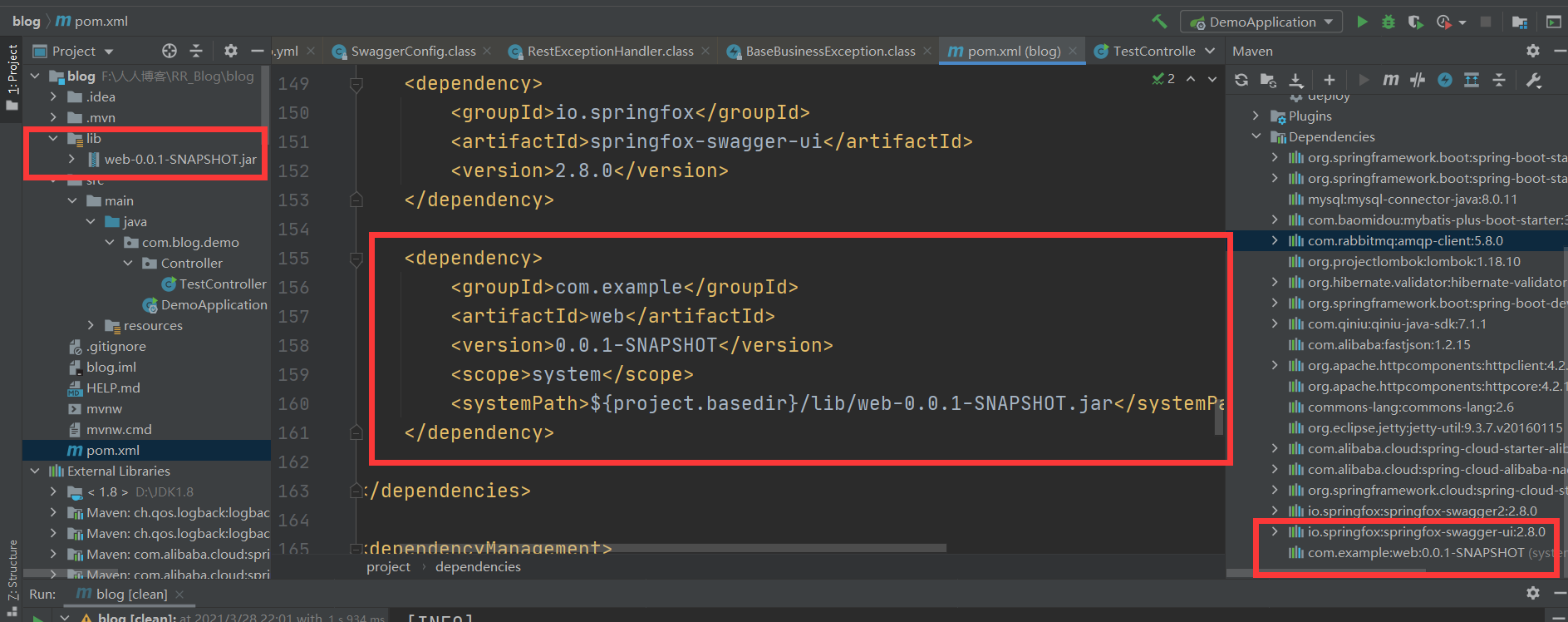Run DemoApplication with the green play button
The image size is (1568, 622).
(1362, 22)
